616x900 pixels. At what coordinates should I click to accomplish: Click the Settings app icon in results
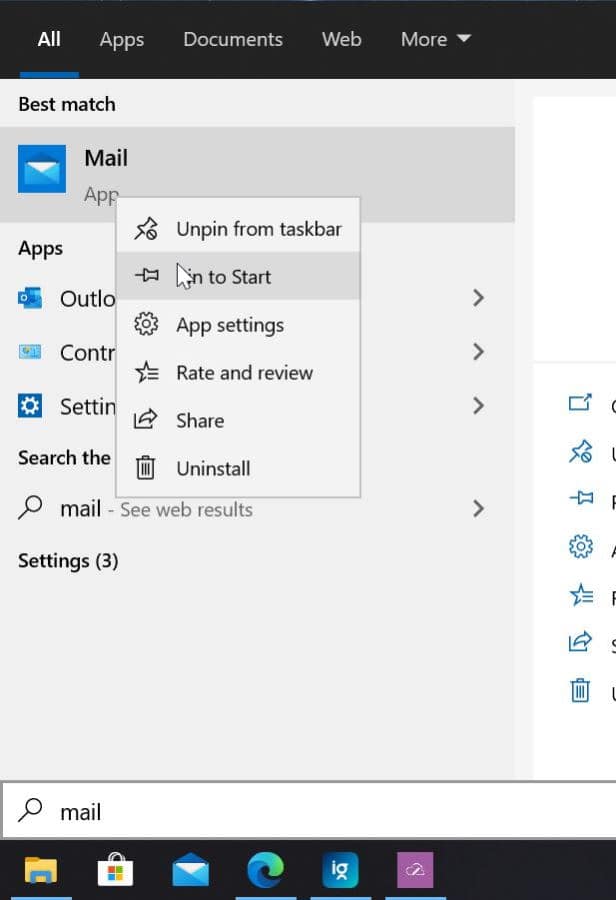[30, 406]
